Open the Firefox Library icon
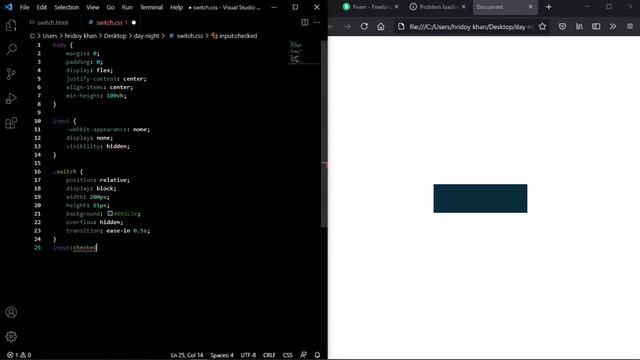640x360 pixels. [579, 27]
